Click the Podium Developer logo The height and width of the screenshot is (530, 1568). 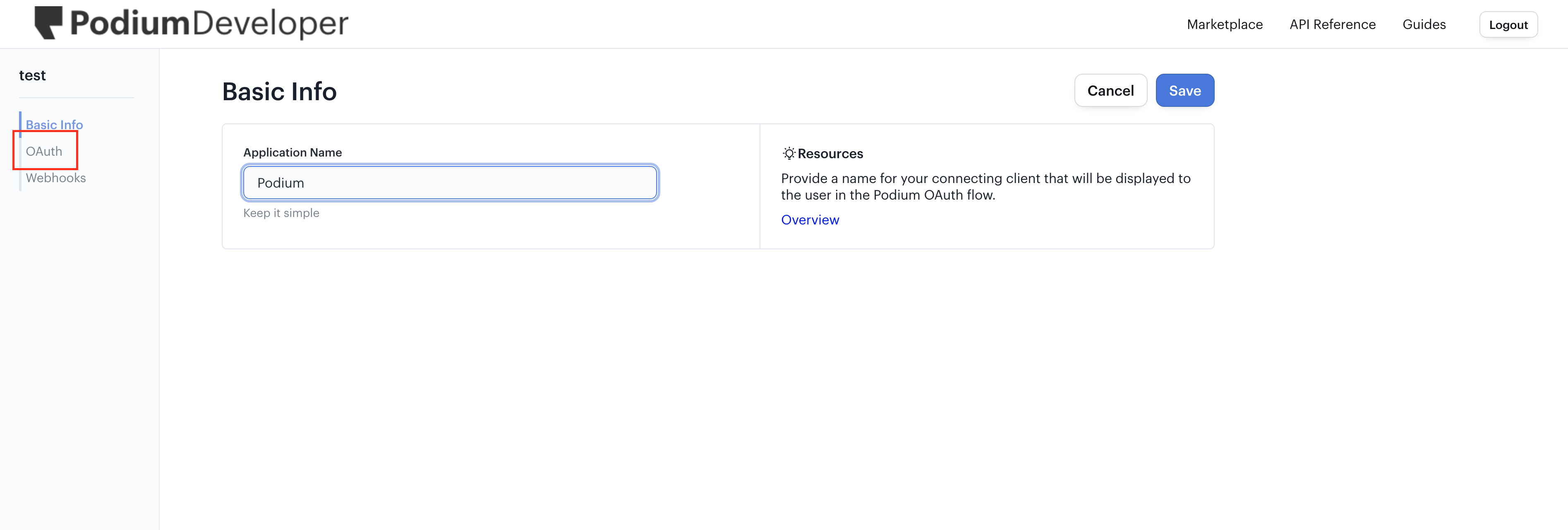pos(191,23)
